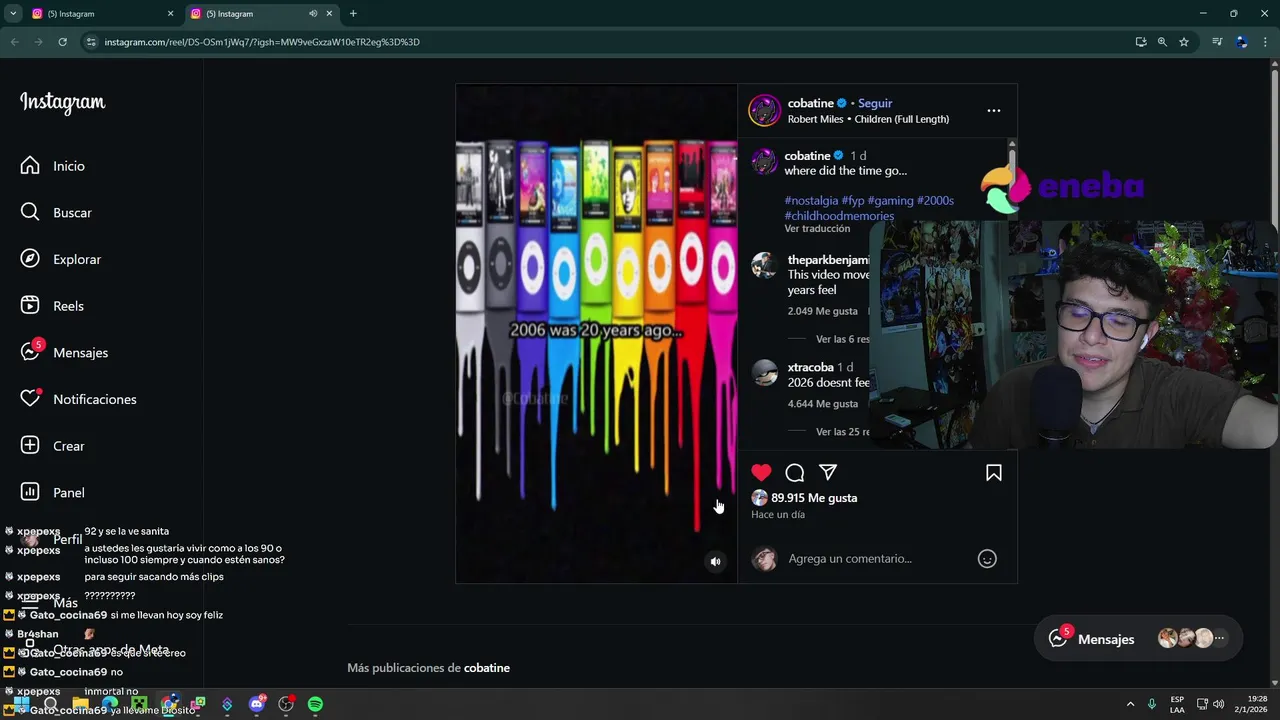1280x720 pixels.
Task: Reload the page
Action: click(x=62, y=42)
